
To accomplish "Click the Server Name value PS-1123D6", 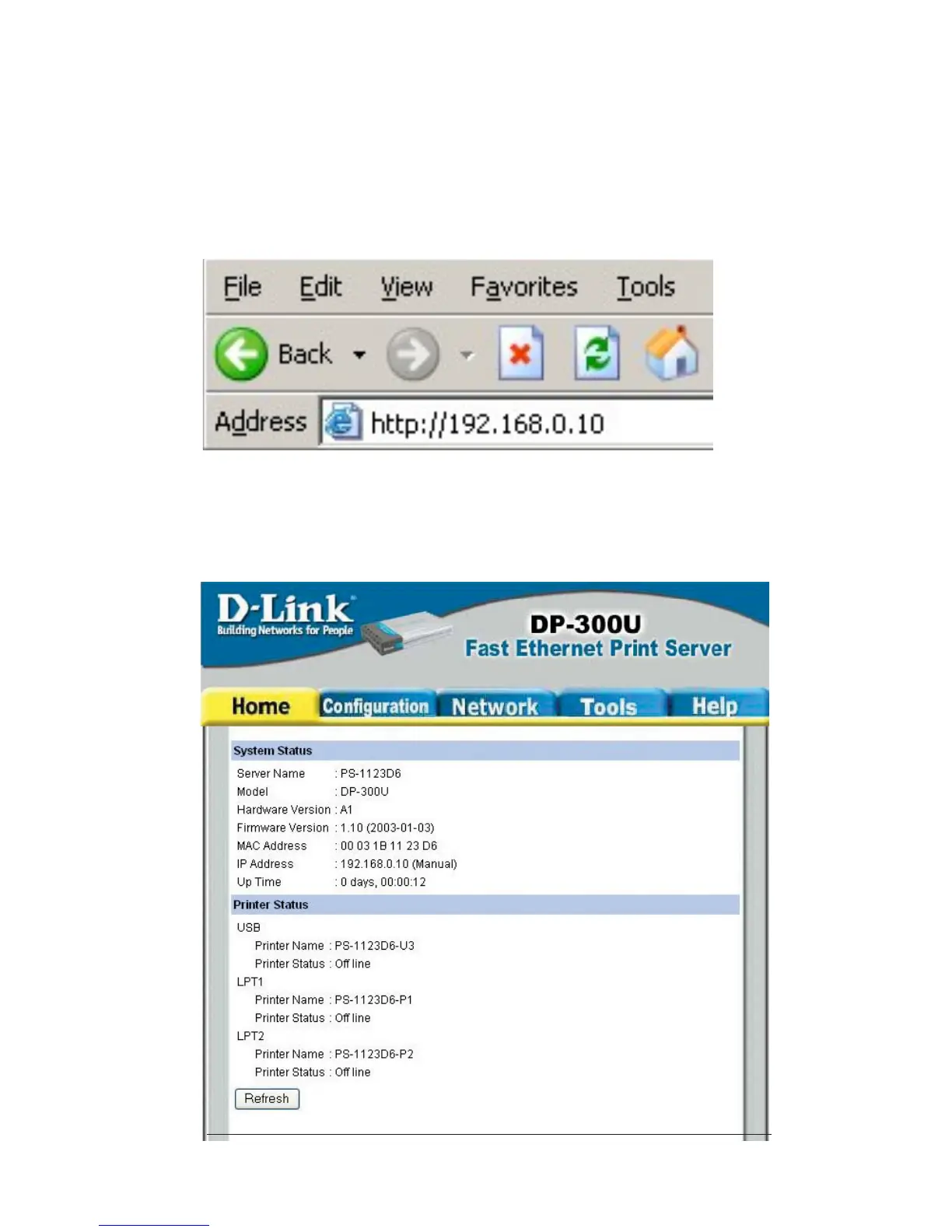I will (370, 773).
